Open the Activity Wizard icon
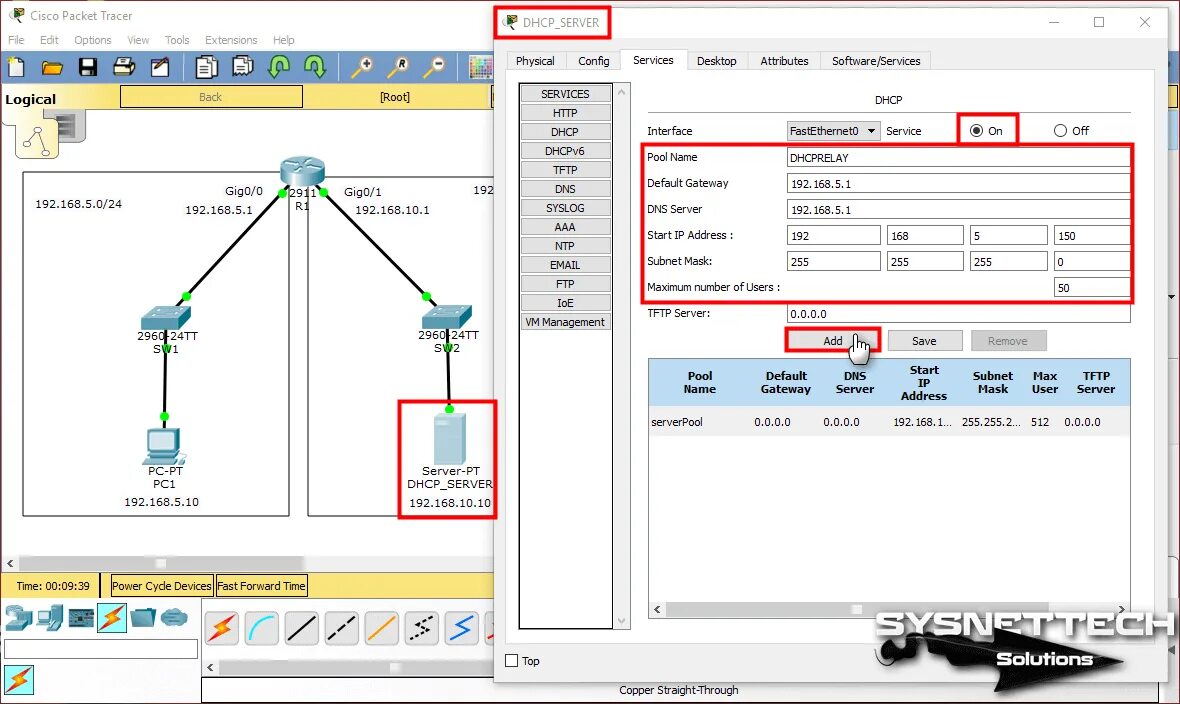1180x704 pixels. tap(160, 68)
